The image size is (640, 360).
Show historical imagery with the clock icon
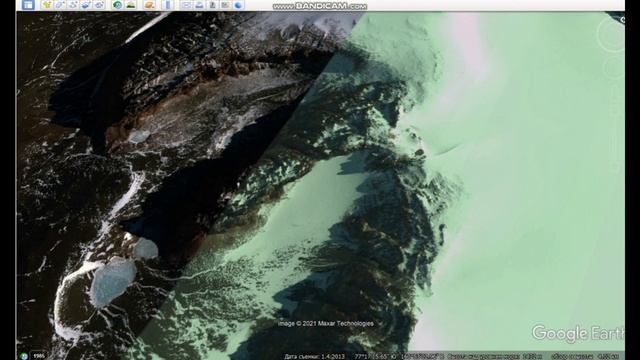click(118, 5)
